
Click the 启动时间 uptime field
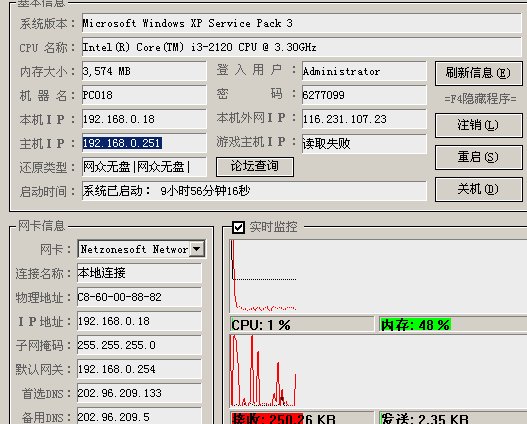tap(254, 191)
